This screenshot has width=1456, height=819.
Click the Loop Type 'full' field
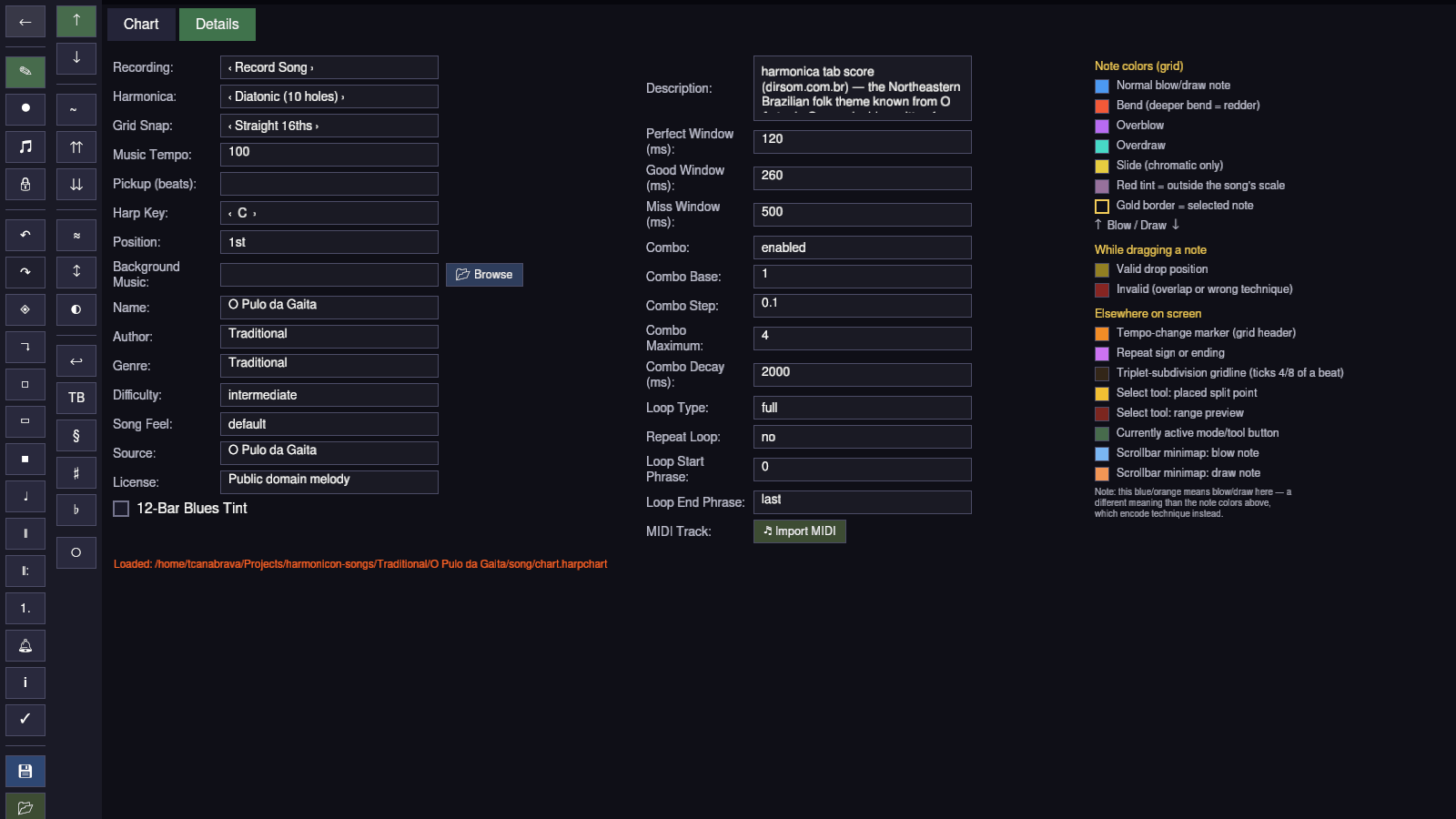pos(863,408)
